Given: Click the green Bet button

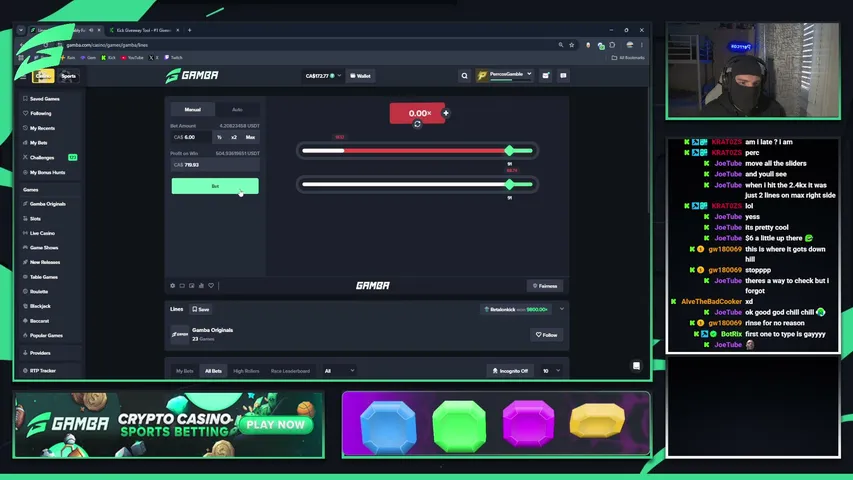Looking at the screenshot, I should [215, 186].
